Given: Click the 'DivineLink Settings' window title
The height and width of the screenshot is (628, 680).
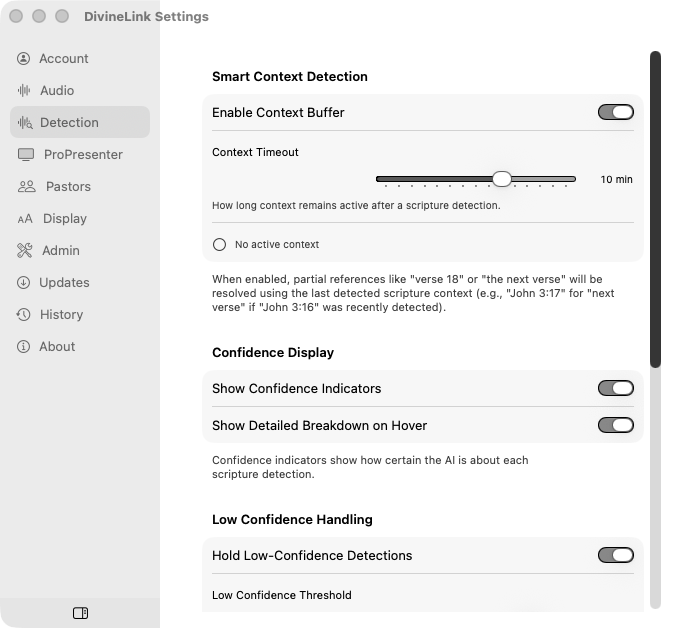Looking at the screenshot, I should (x=146, y=16).
